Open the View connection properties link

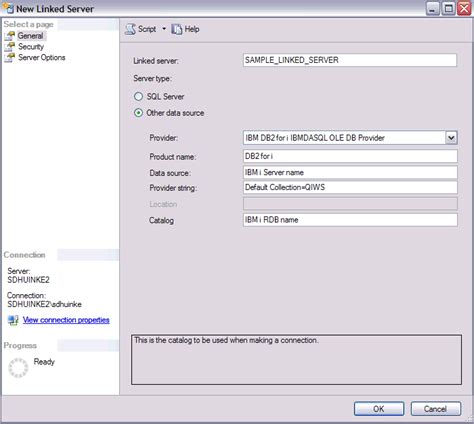tap(66, 320)
